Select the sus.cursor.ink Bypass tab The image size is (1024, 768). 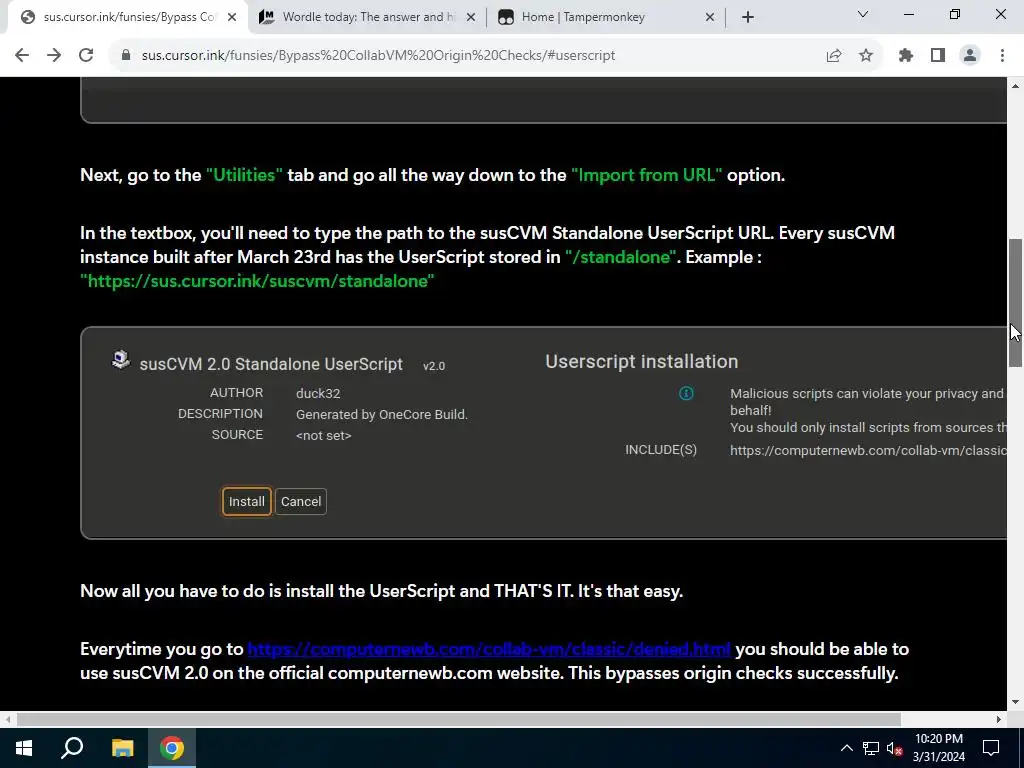[128, 17]
